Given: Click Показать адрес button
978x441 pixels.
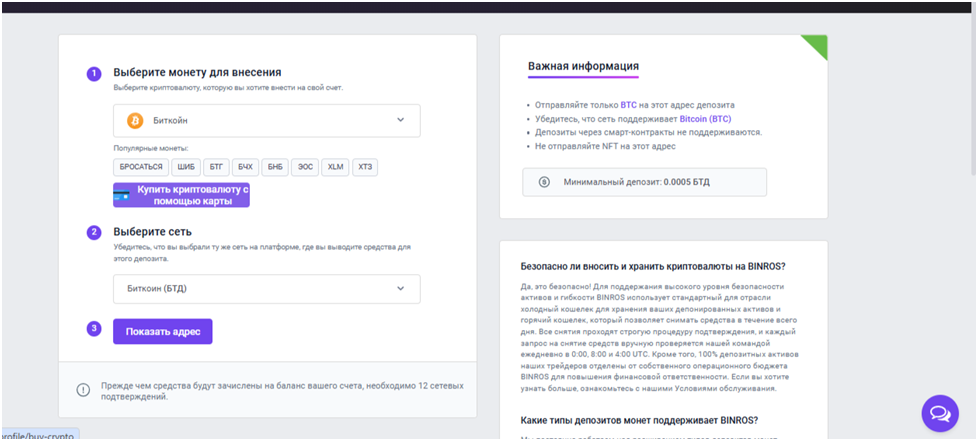Looking at the screenshot, I should pyautogui.click(x=163, y=332).
